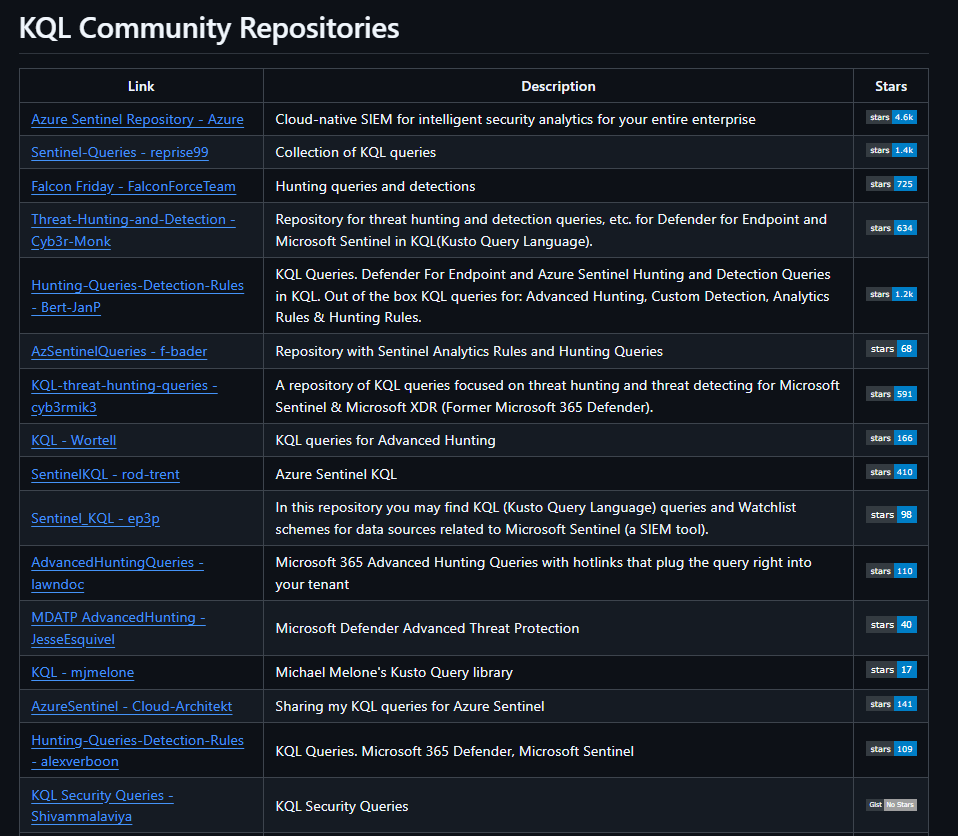Click the 141 stars badge

pos(891,704)
